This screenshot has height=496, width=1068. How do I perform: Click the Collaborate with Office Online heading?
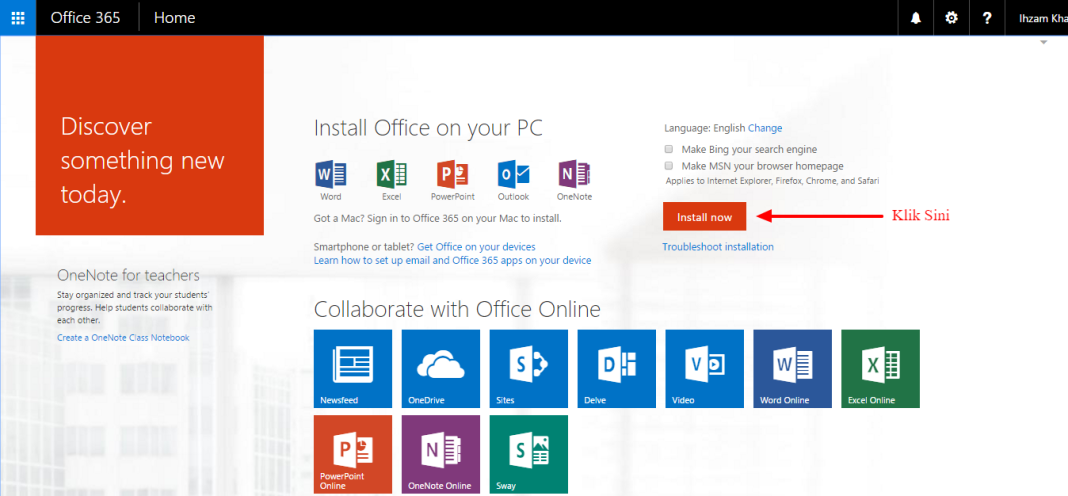(x=457, y=309)
